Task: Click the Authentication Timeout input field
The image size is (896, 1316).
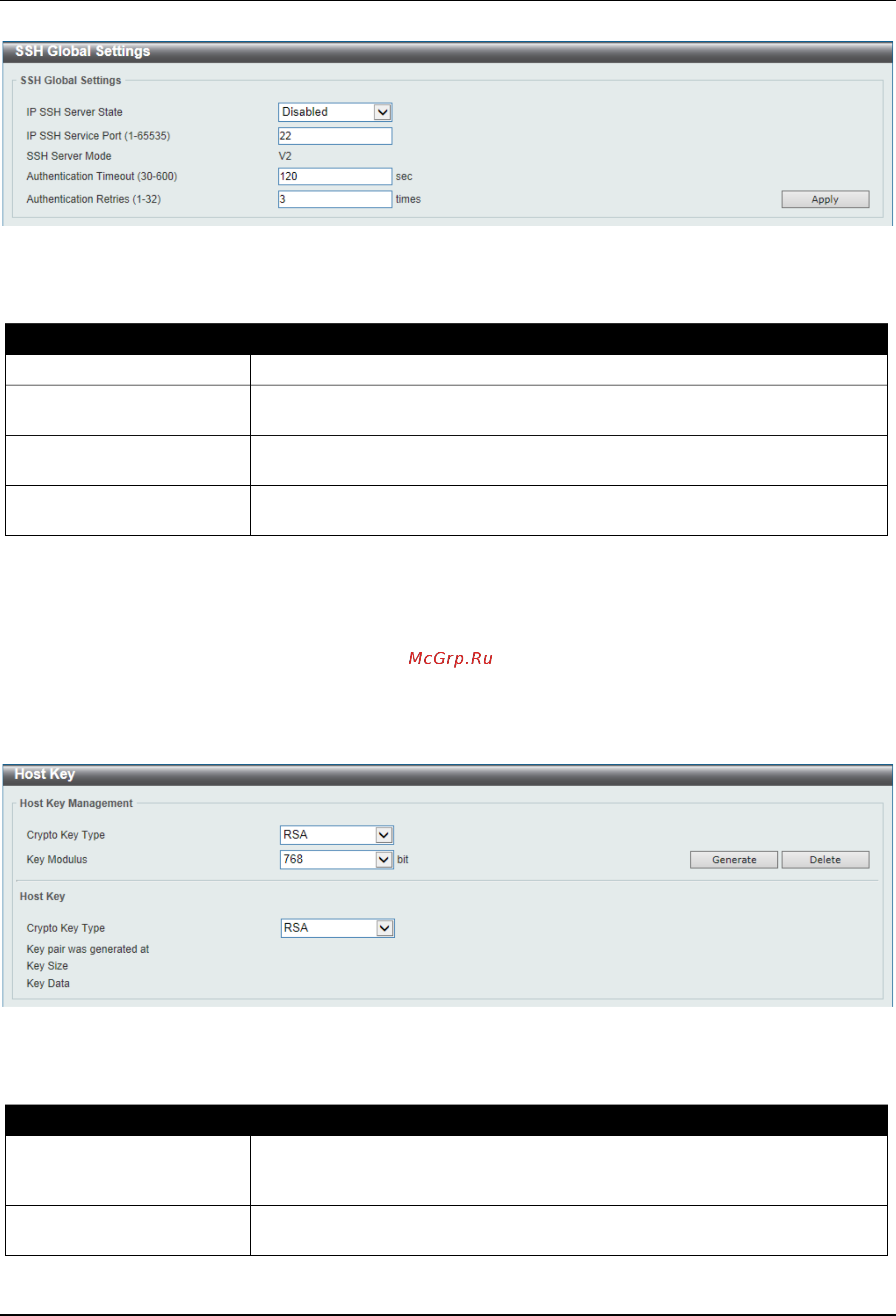Action: click(x=335, y=176)
